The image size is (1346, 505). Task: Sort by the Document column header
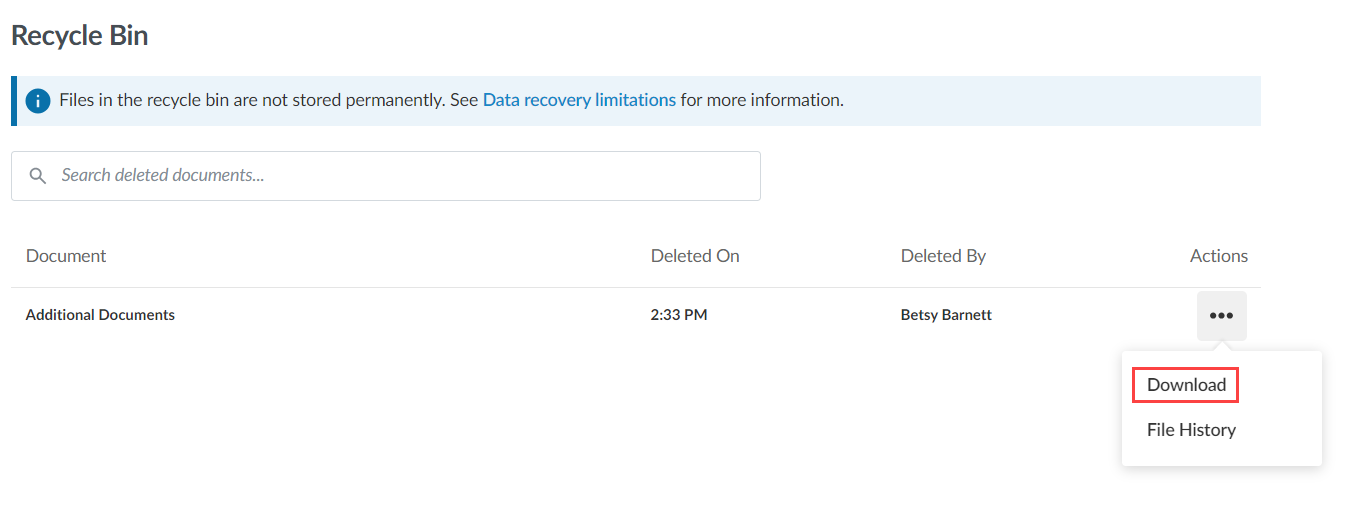(66, 256)
